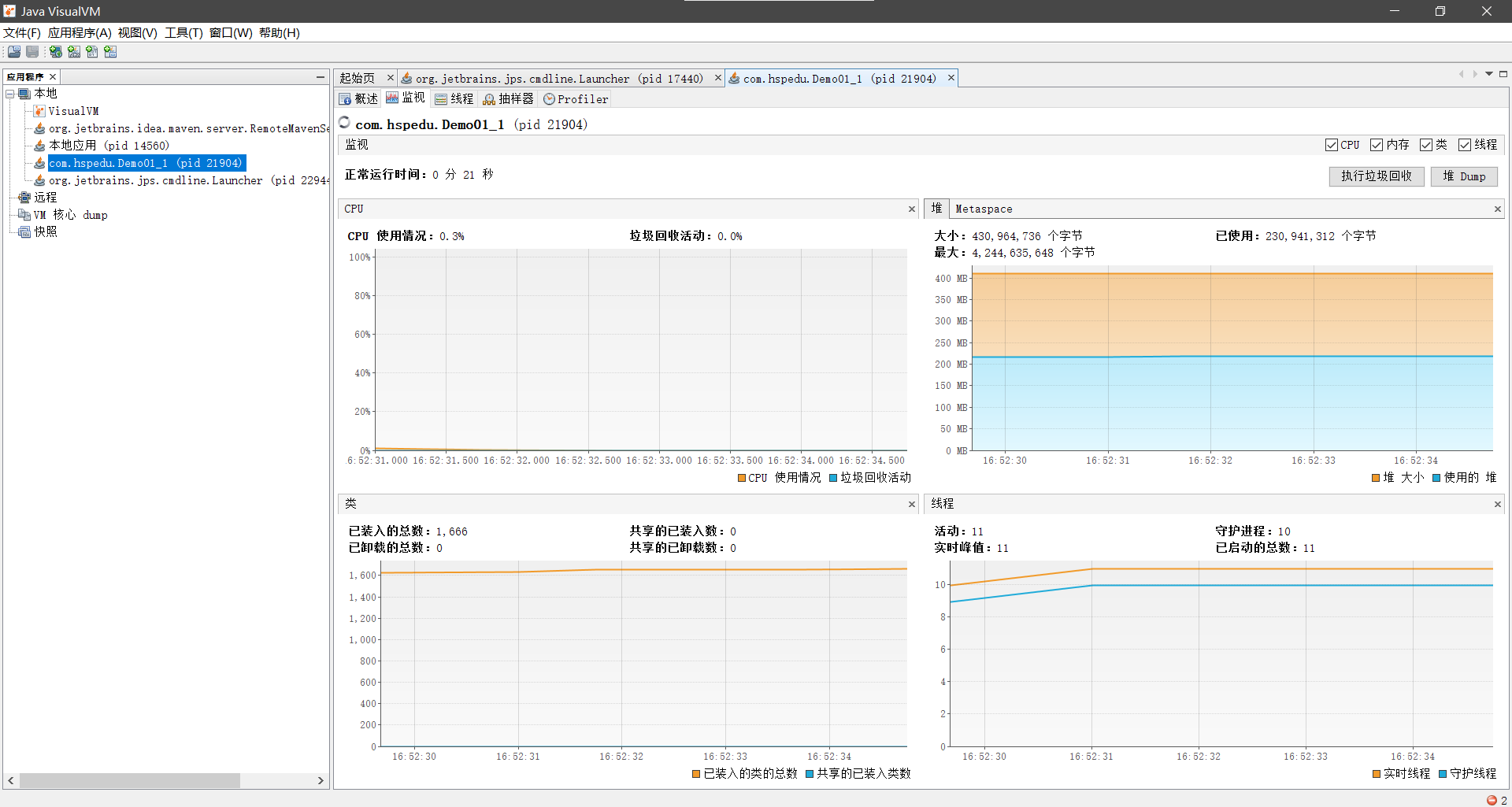The image size is (1512, 807).
Task: Click the 使用的 堆 legend swatch
Action: tap(1436, 478)
